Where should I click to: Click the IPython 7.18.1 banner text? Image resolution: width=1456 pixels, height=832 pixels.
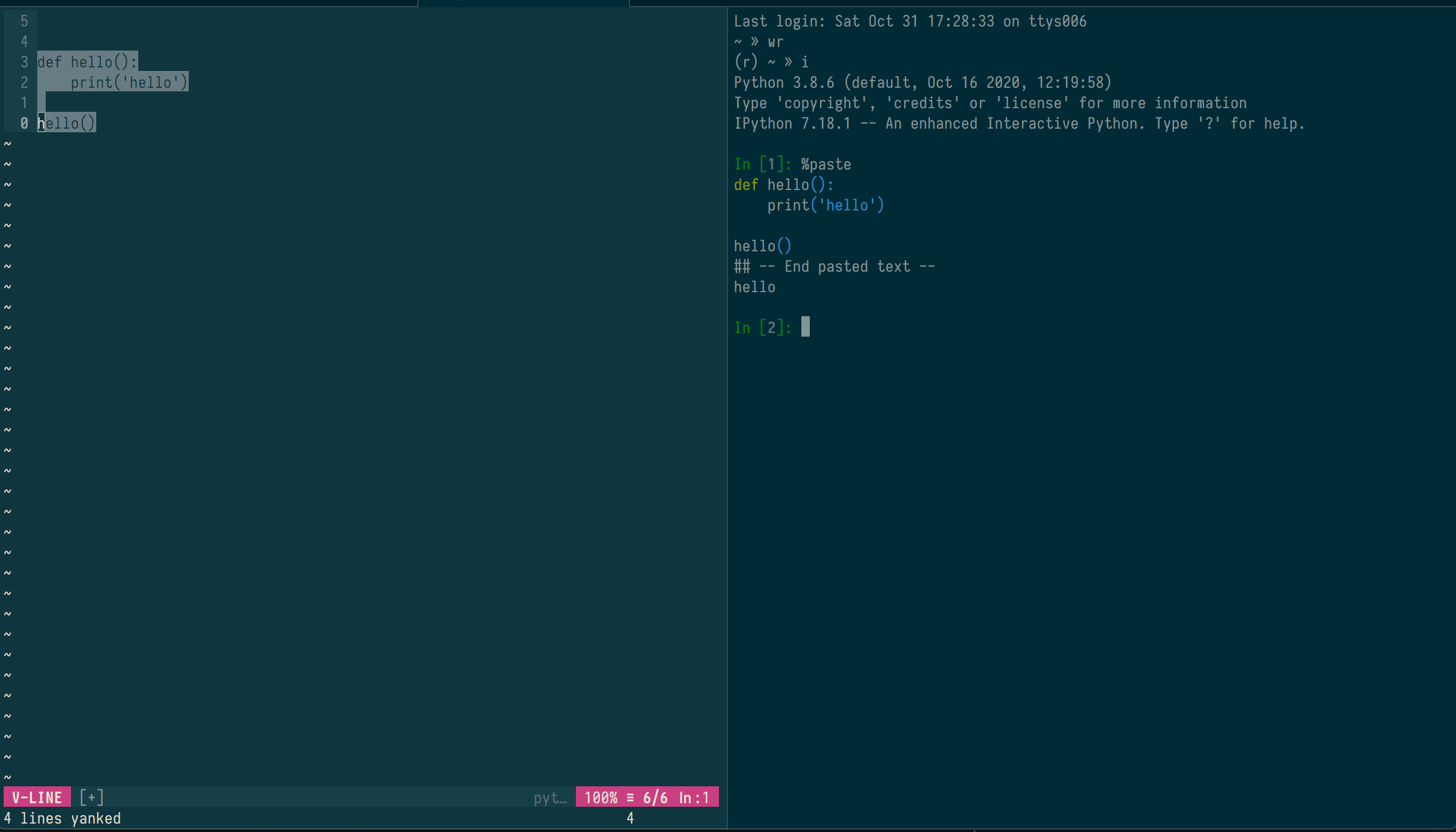(1019, 123)
